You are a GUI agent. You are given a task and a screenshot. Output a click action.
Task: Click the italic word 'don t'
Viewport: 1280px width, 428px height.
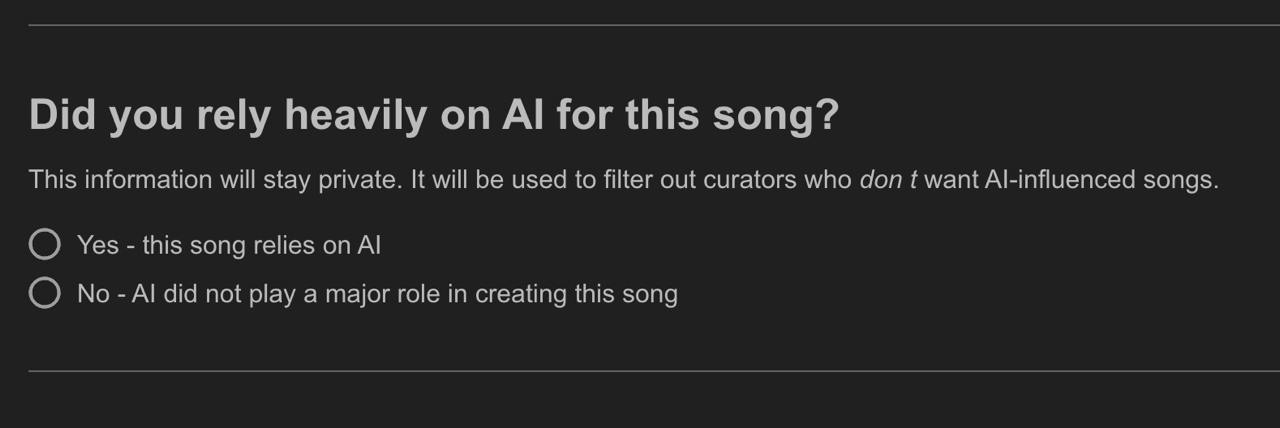coord(888,180)
